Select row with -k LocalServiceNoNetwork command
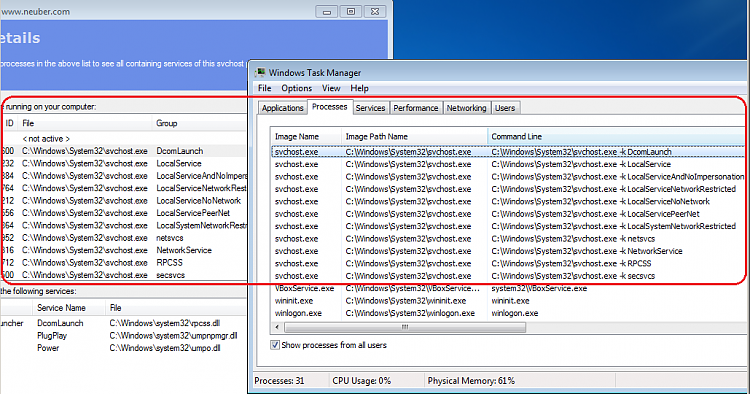 pyautogui.click(x=508, y=201)
